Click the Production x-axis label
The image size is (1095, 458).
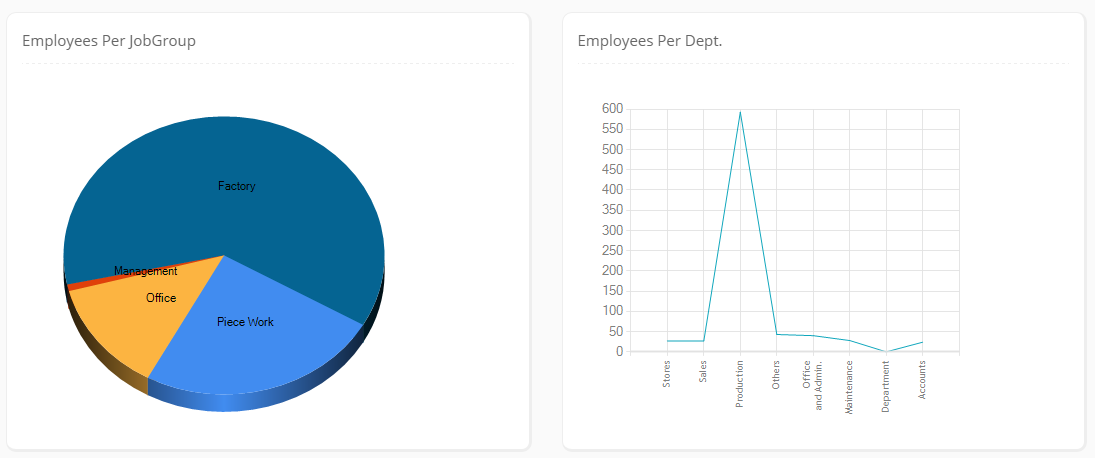click(x=740, y=384)
